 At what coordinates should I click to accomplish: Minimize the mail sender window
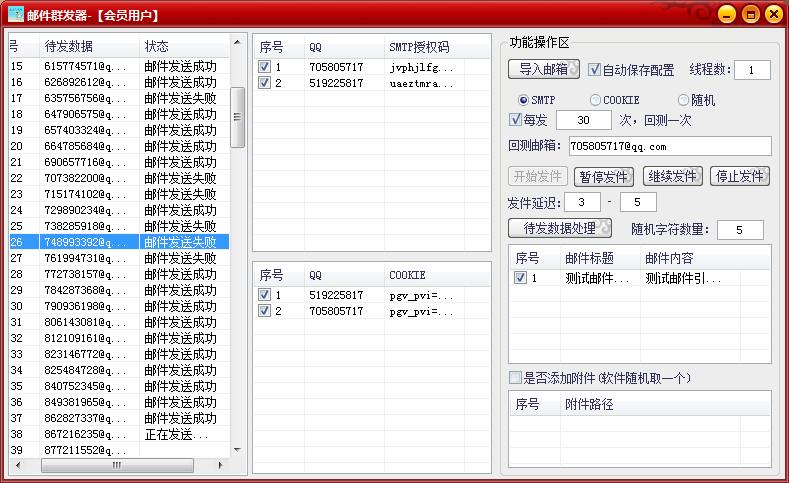coord(725,15)
